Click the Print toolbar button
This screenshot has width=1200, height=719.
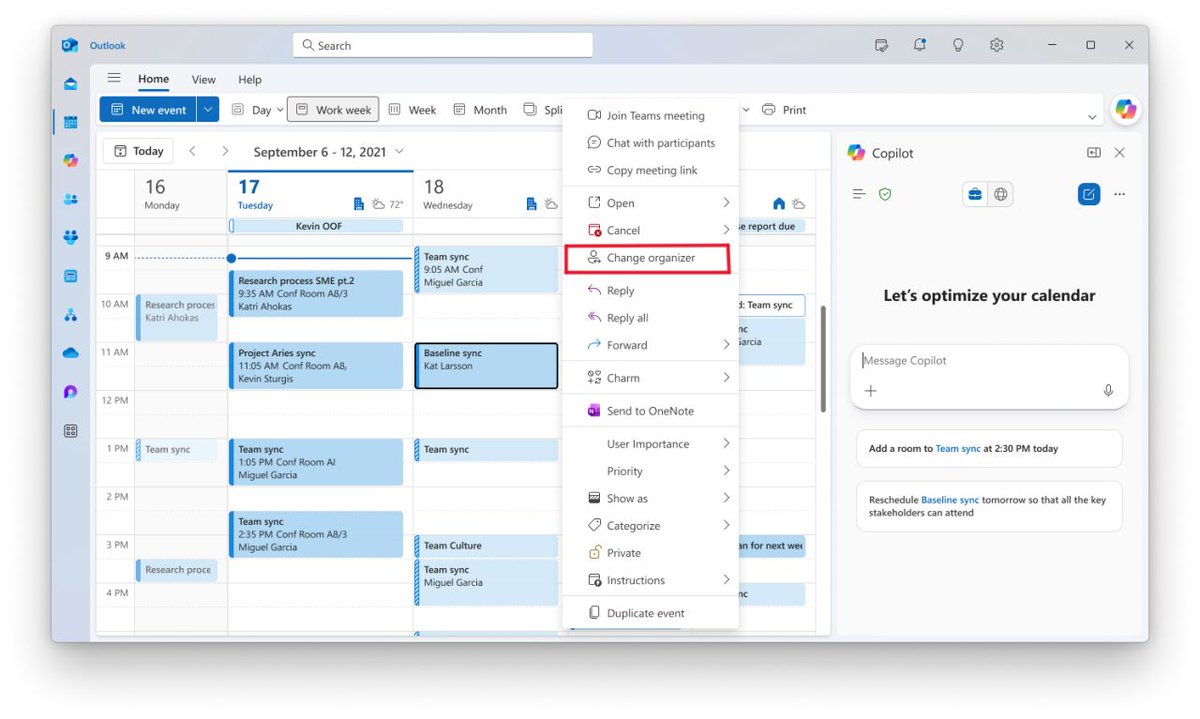784,110
